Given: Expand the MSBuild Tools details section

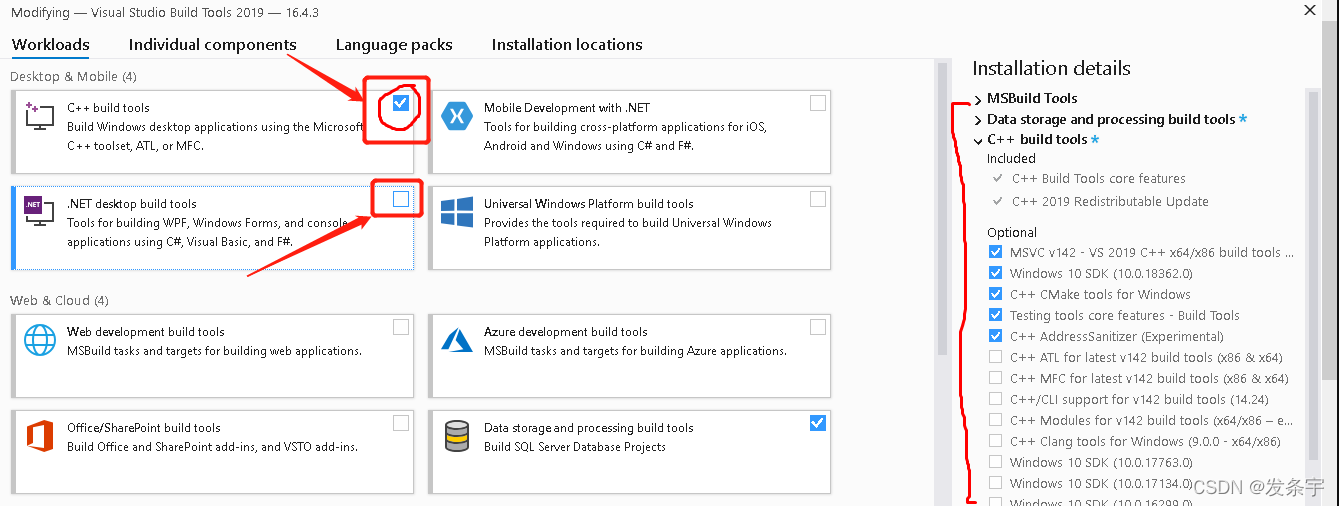Looking at the screenshot, I should [978, 99].
